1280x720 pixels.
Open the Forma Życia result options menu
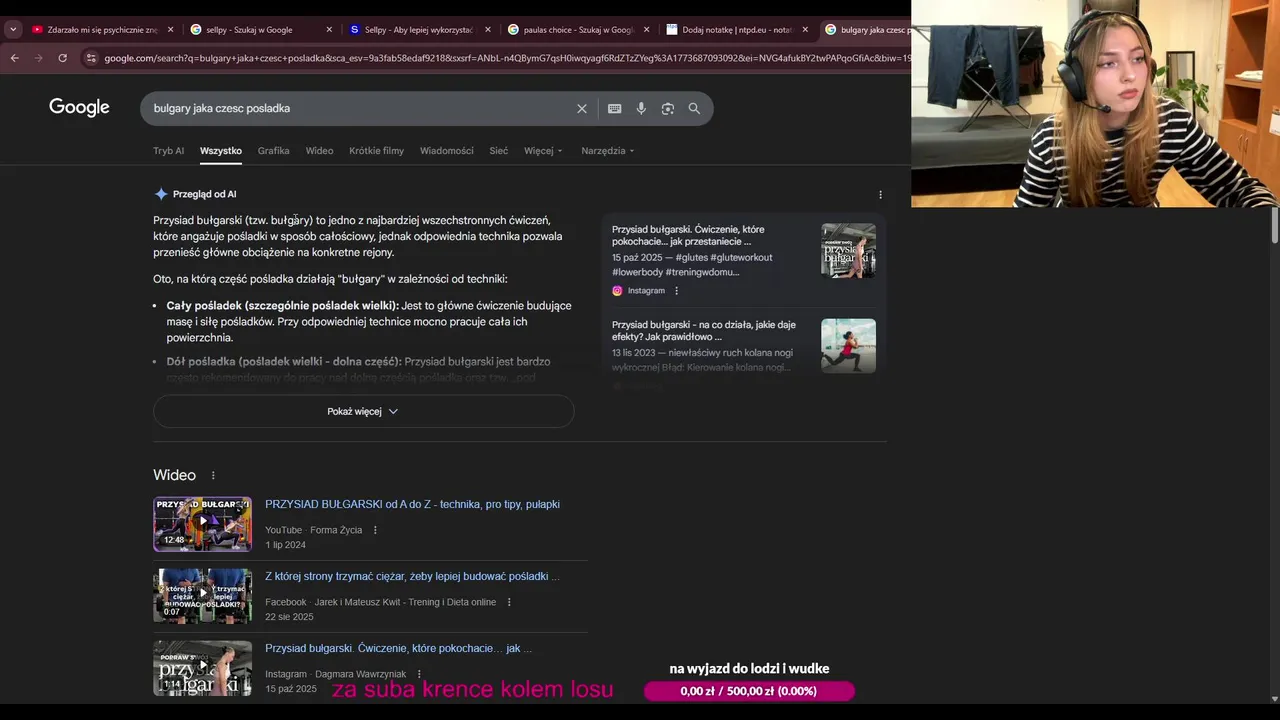[x=375, y=530]
